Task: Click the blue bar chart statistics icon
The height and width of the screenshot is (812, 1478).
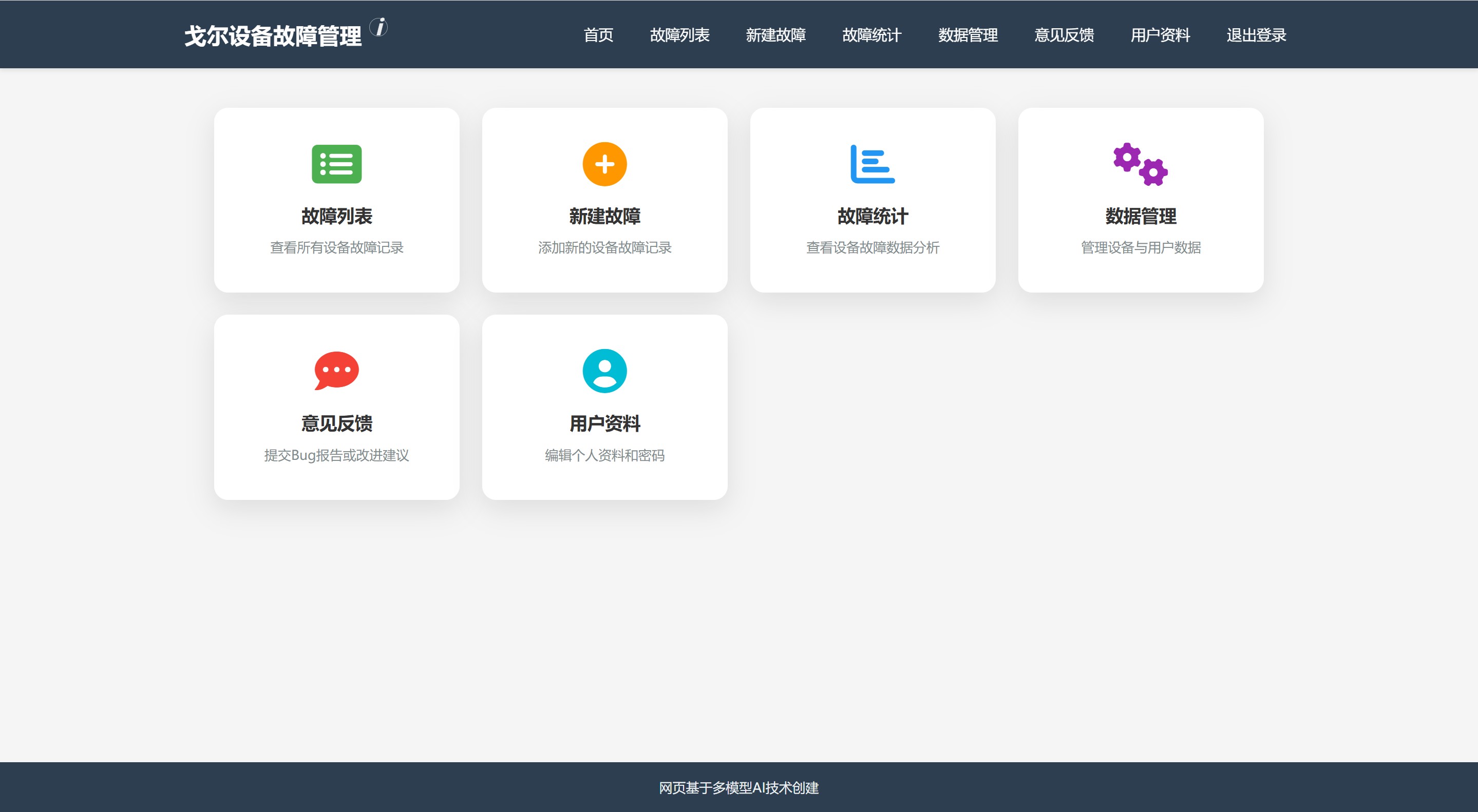Action: point(872,165)
